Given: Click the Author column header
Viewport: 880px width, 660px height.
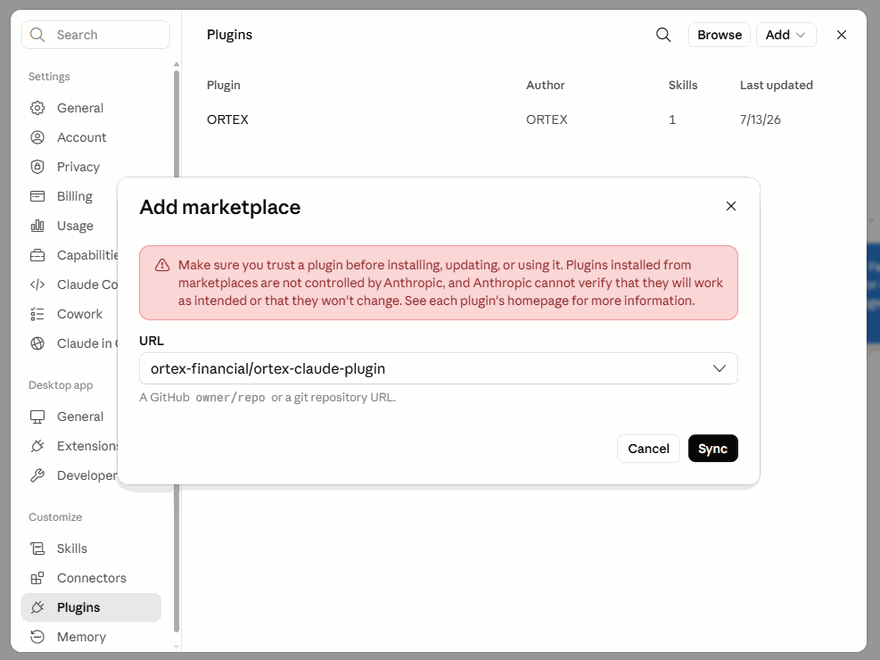Looking at the screenshot, I should click(x=545, y=85).
